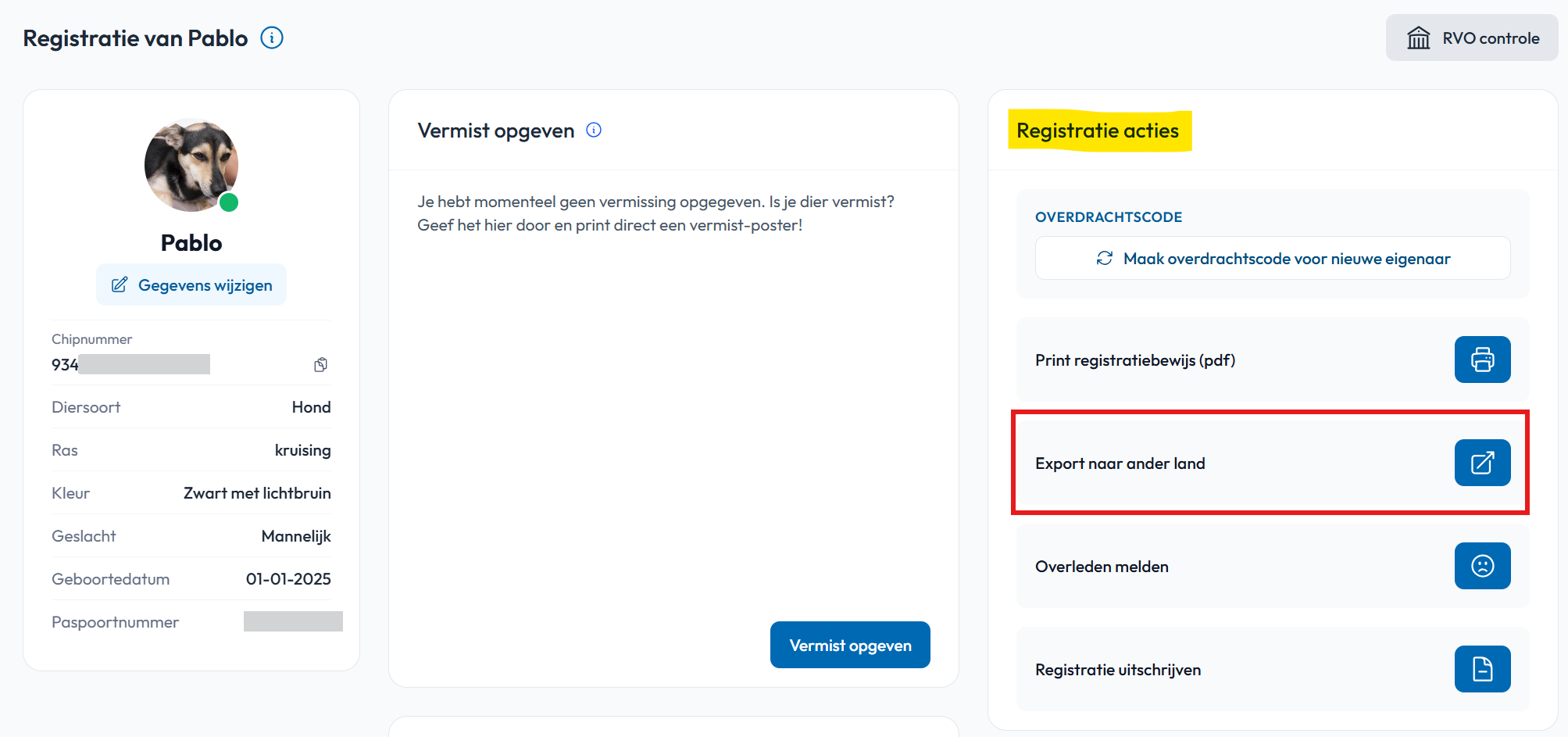Copy the chipnummer with the clipboard icon
Viewport: 1568px width, 737px height.
321,364
